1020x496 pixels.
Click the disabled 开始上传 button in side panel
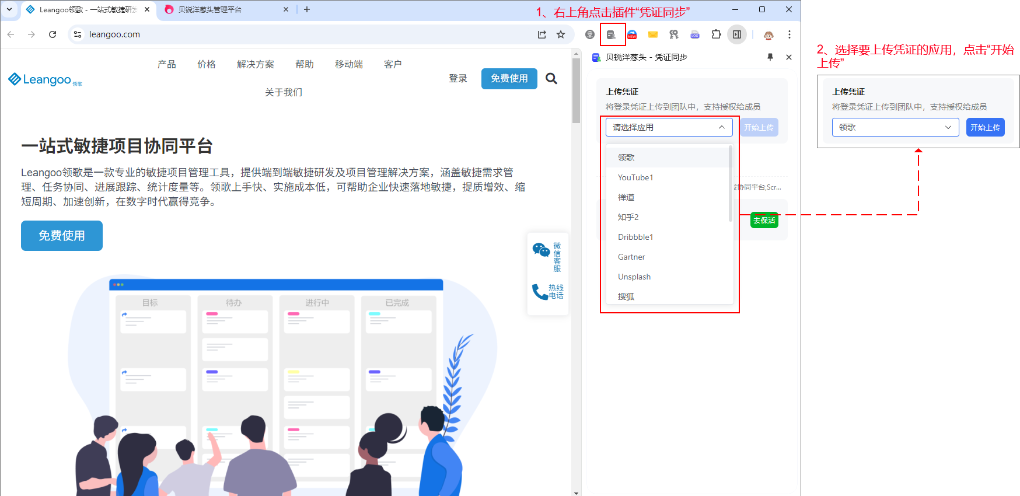760,128
